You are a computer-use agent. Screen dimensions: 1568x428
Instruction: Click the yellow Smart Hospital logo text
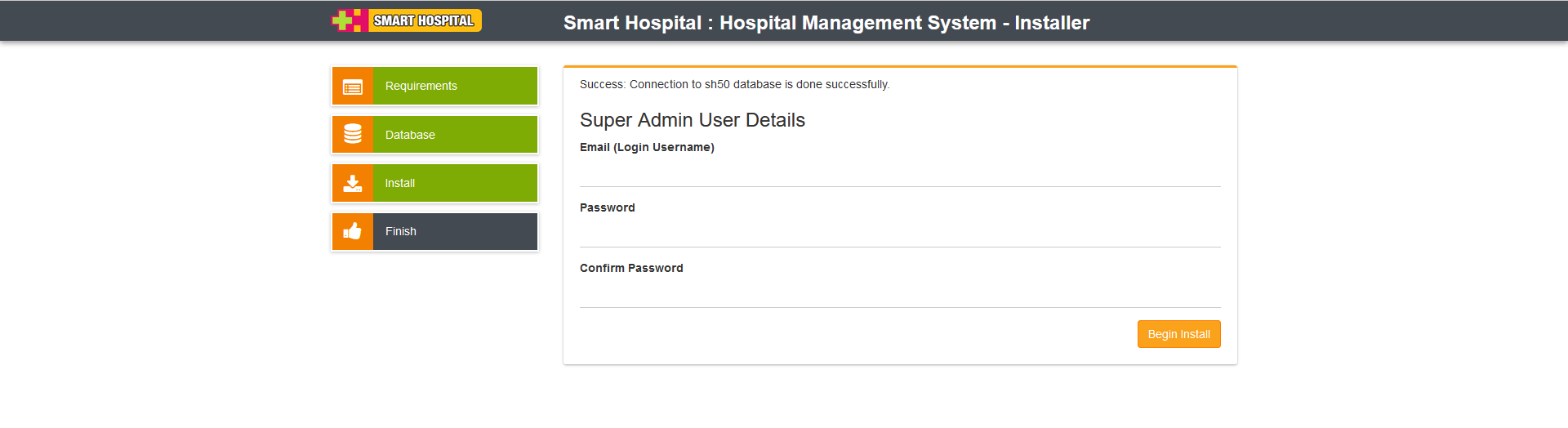click(424, 20)
